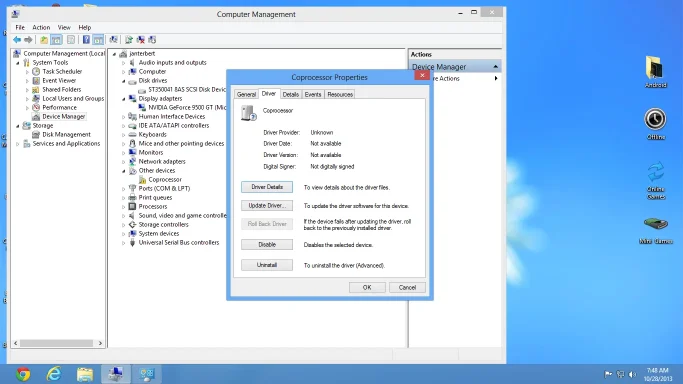
Task: Expand Audio inputs and outputs category
Action: point(124,63)
